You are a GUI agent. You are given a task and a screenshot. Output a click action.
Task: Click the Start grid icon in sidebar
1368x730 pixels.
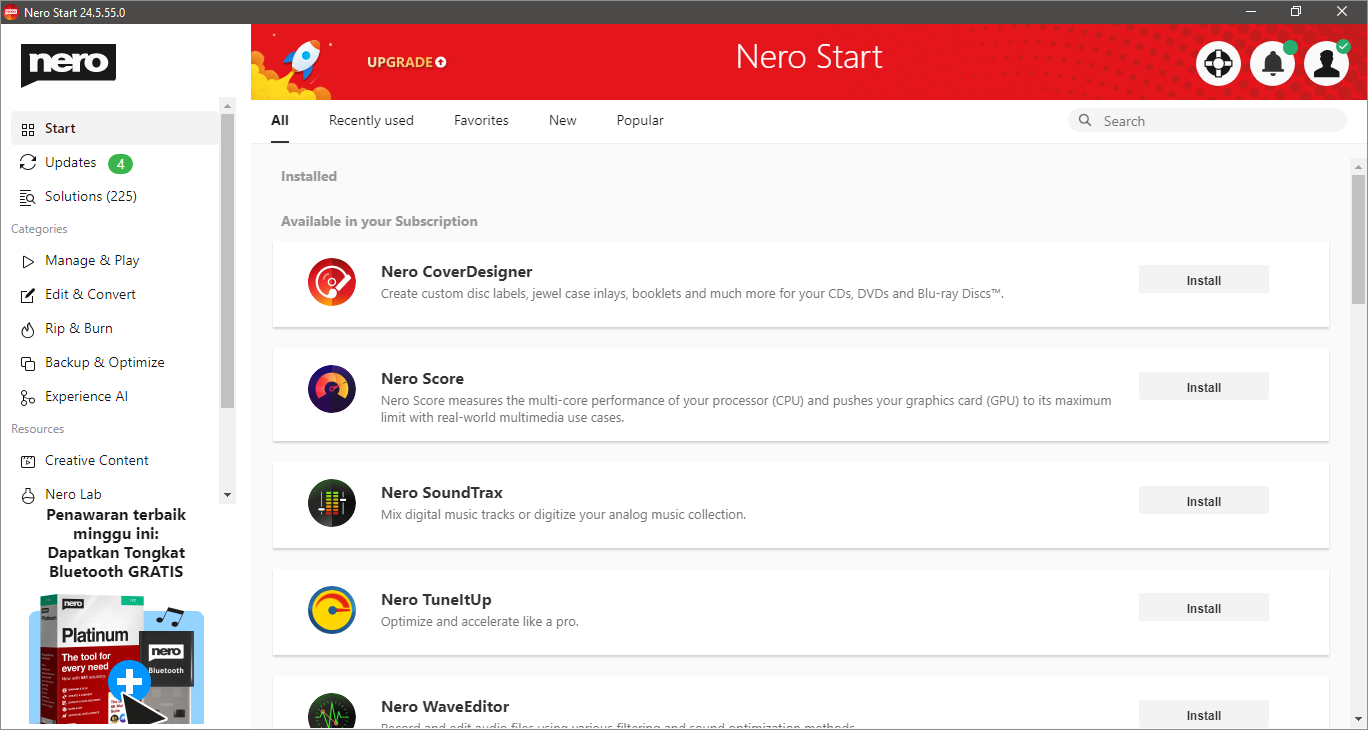click(x=28, y=129)
